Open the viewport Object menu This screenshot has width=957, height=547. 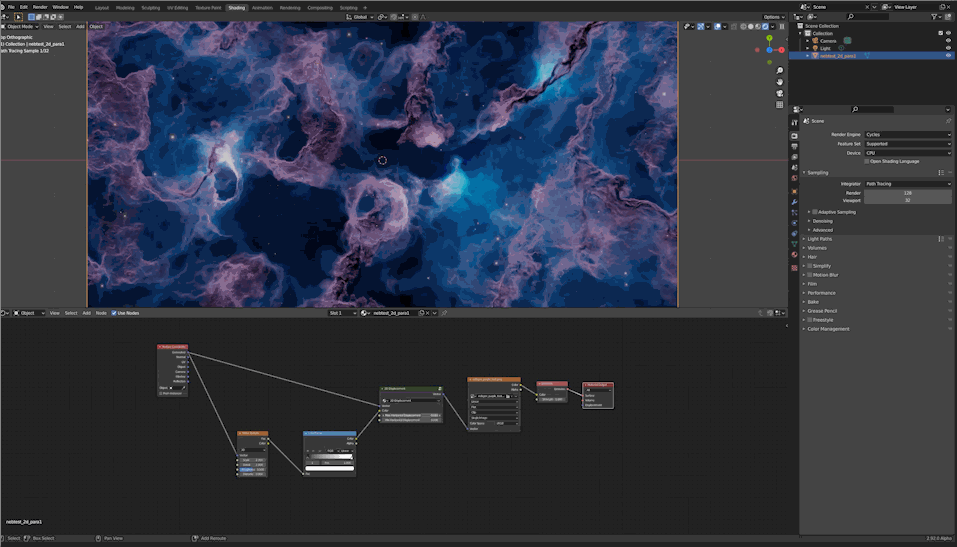click(x=96, y=26)
